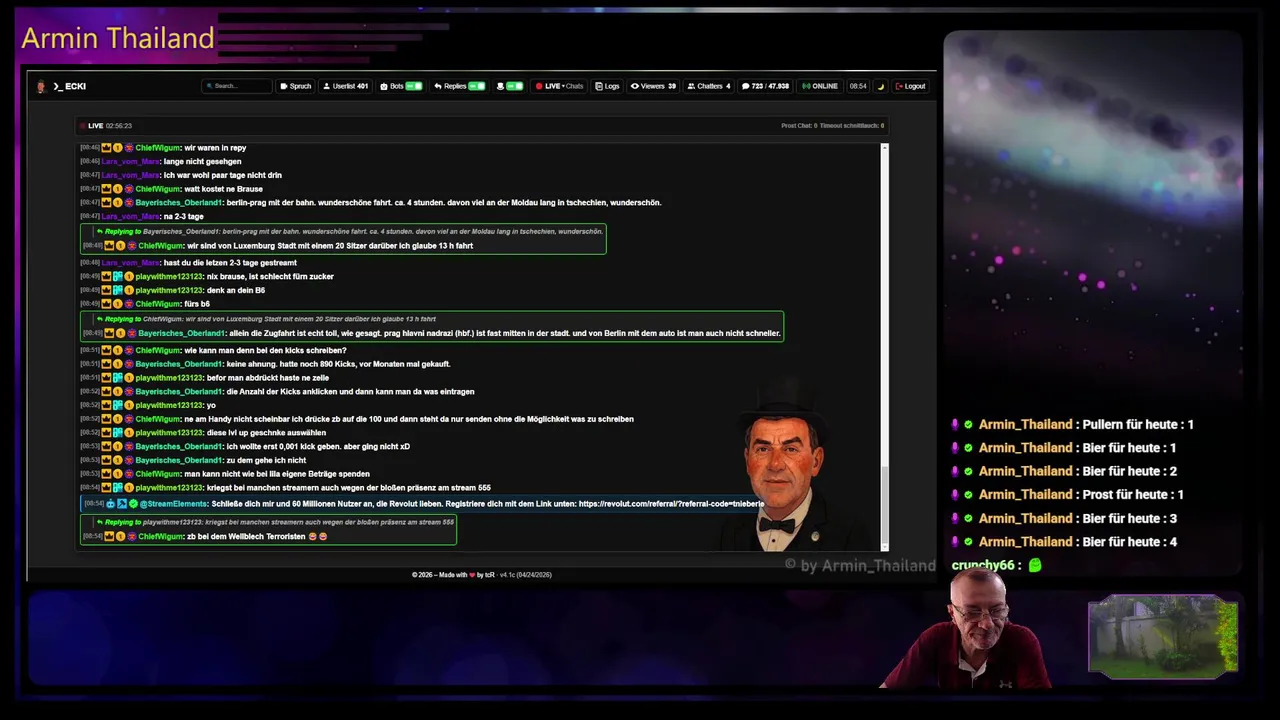The image size is (1280, 720).
Task: Click the reply arrow above the 'Zugfahrt' message
Action: (x=100, y=319)
